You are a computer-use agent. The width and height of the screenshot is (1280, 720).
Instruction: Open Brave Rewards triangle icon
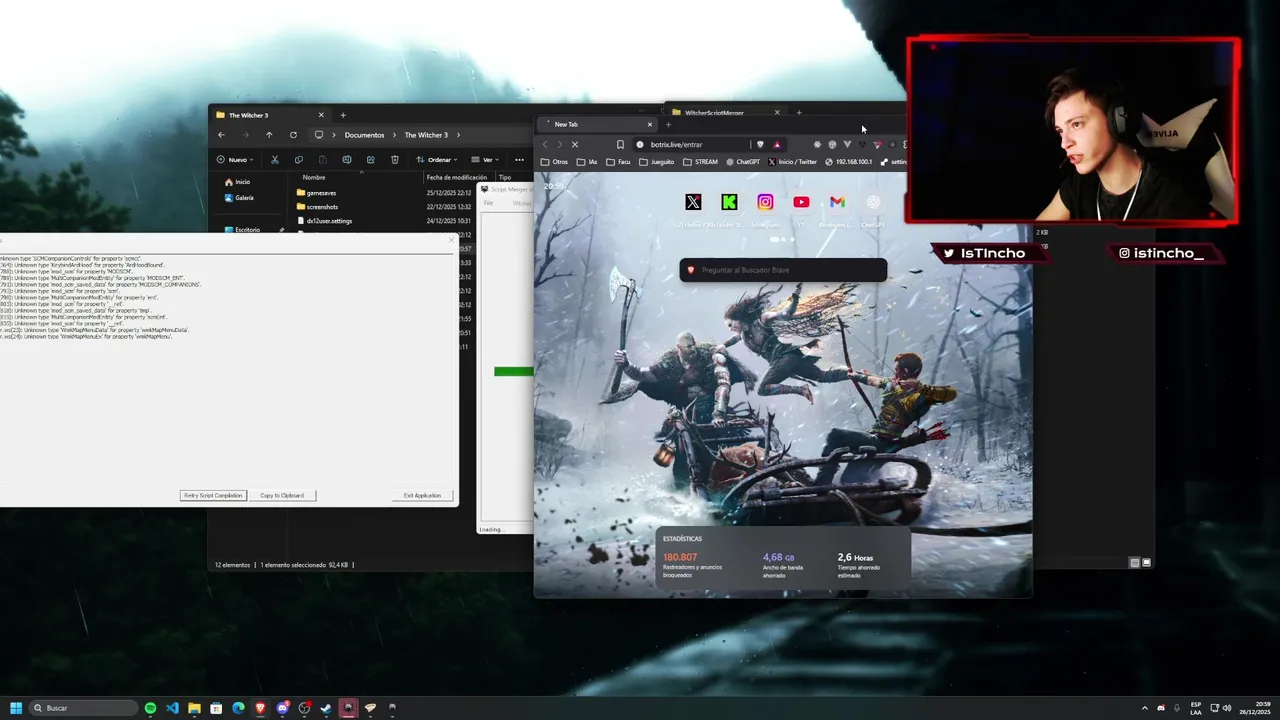click(x=777, y=144)
